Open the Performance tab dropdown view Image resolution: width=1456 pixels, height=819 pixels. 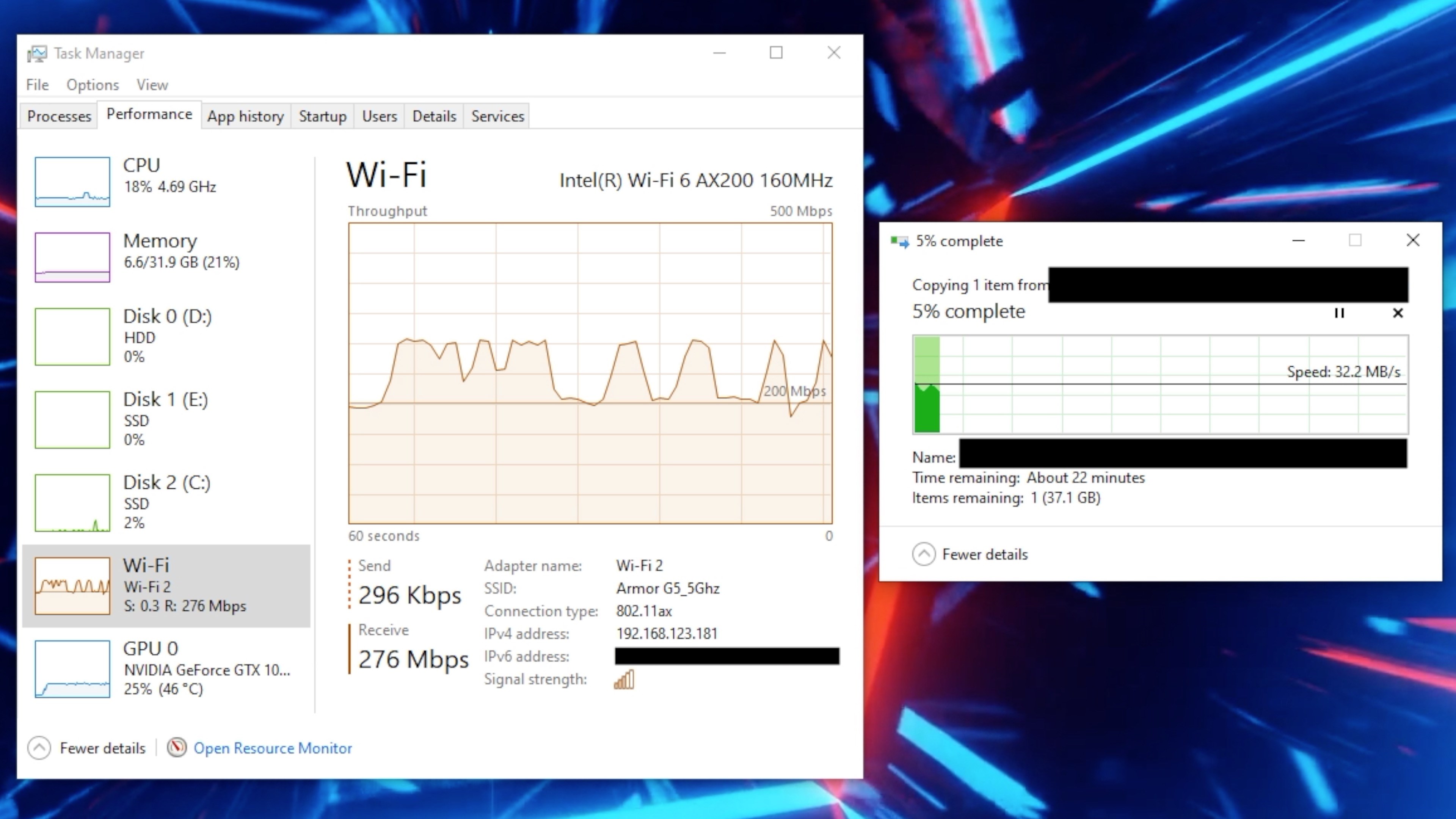[148, 115]
